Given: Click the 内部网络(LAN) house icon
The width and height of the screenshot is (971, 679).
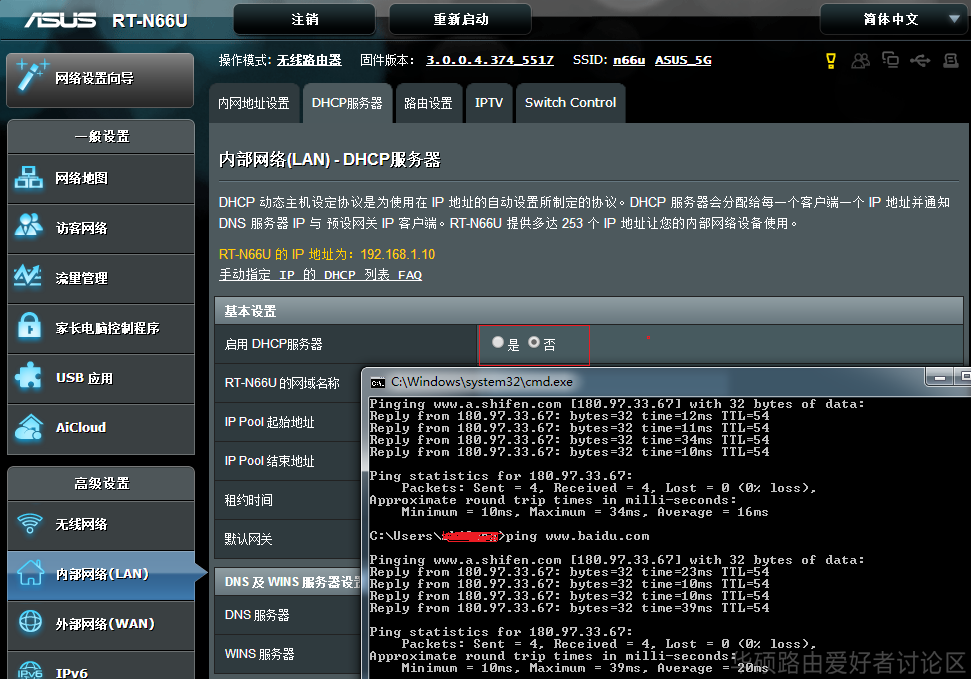Looking at the screenshot, I should tap(30, 573).
